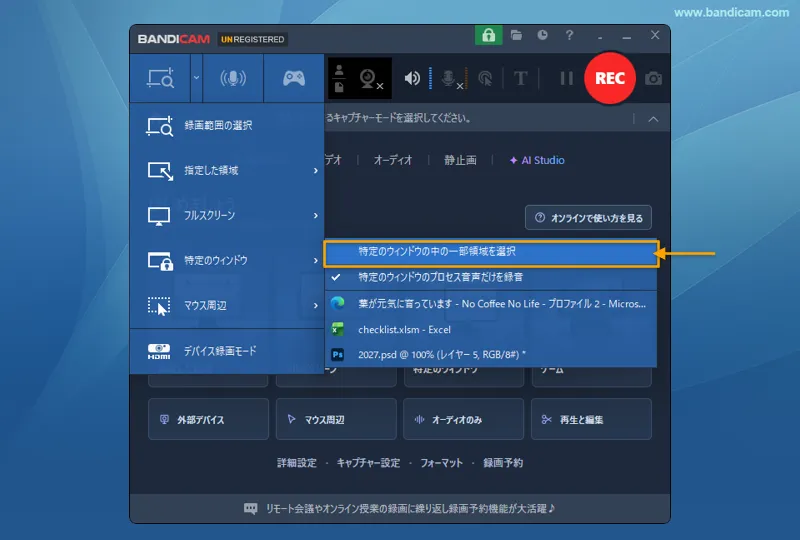This screenshot has height=540, width=800.
Task: Switch to HDMI device recording mode tab
Action: point(233,78)
